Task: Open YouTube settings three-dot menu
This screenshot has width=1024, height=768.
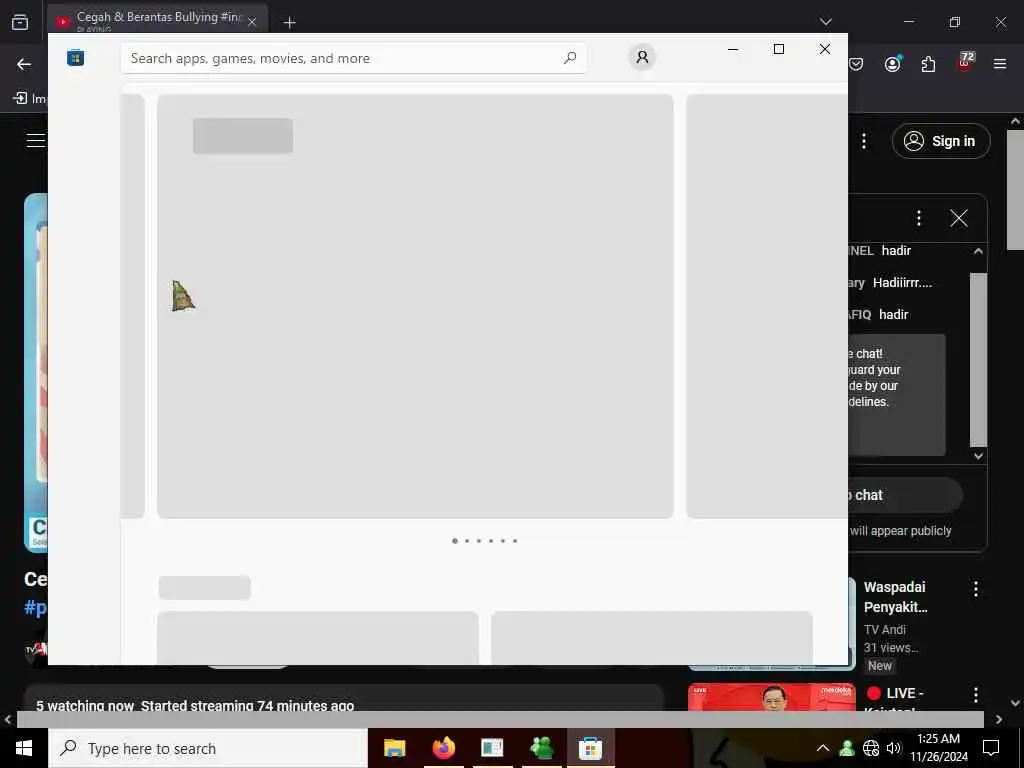Action: [x=864, y=141]
